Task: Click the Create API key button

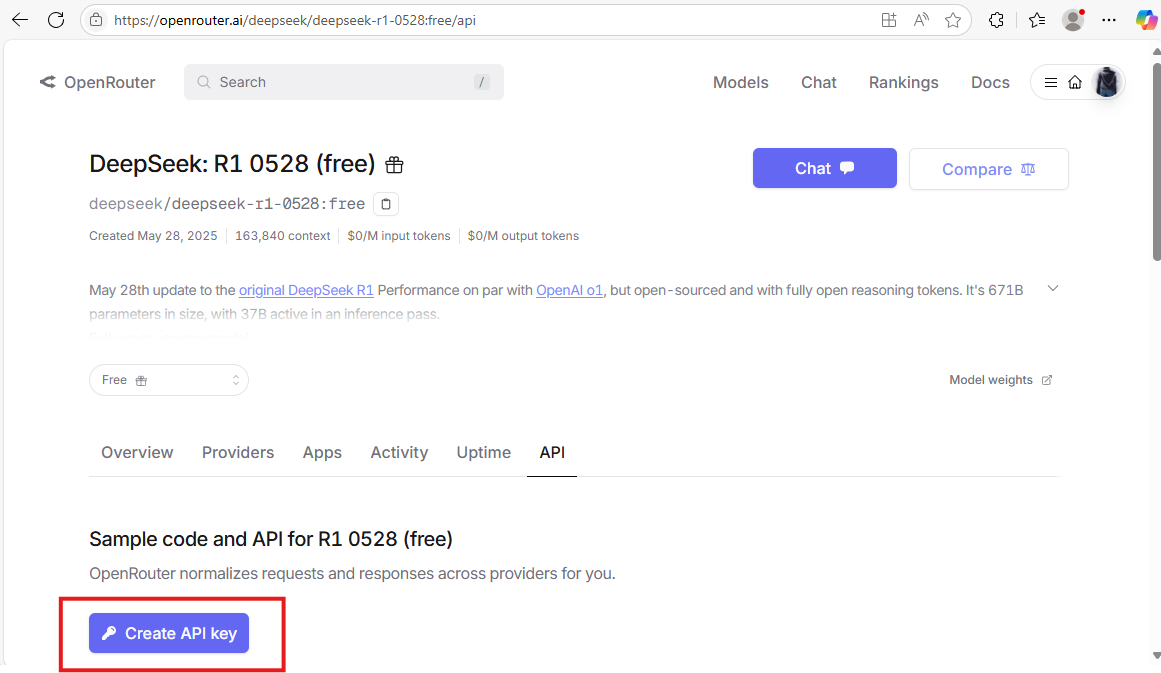Action: (169, 633)
